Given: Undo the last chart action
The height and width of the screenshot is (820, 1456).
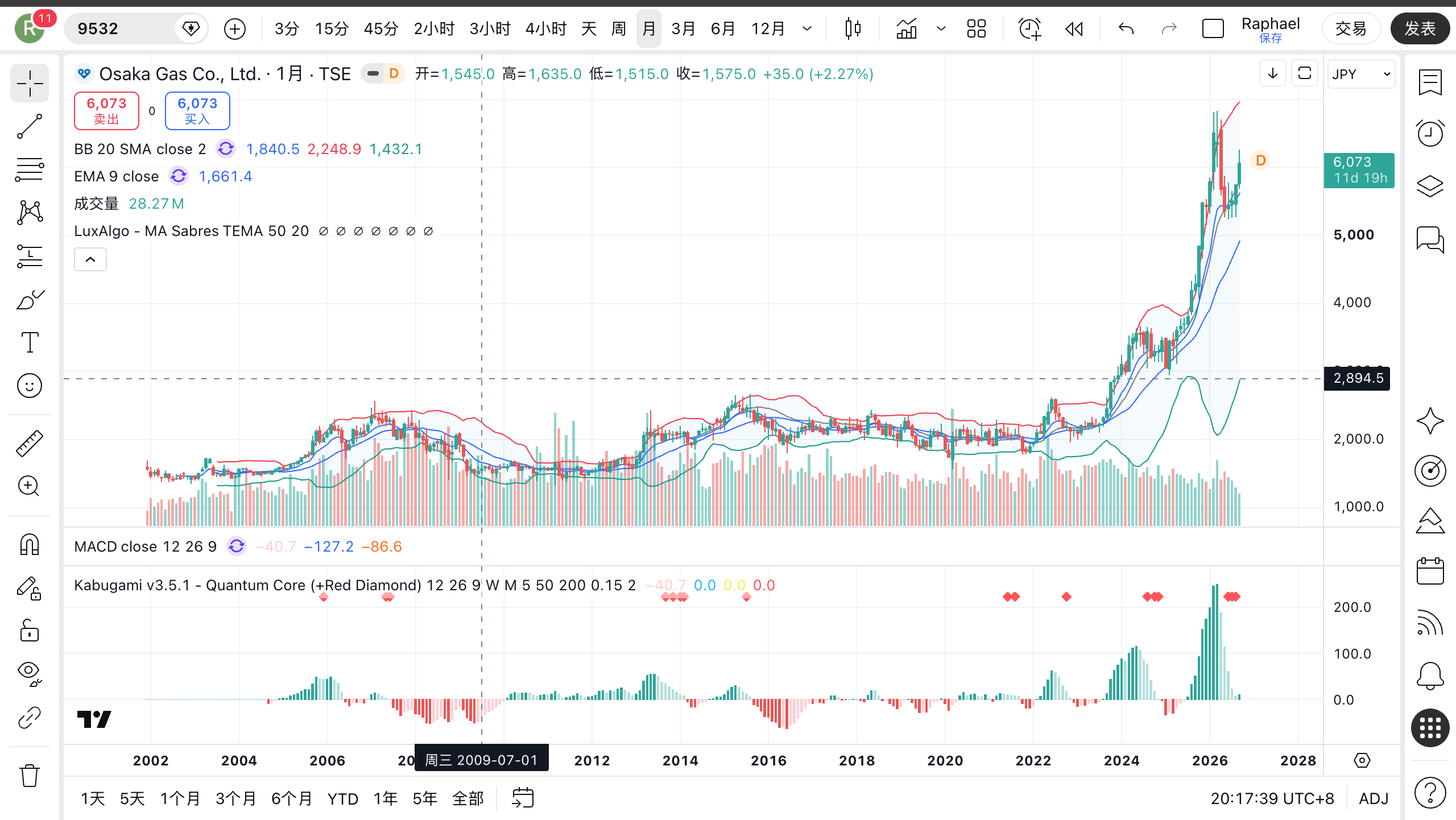Looking at the screenshot, I should pos(1126,28).
